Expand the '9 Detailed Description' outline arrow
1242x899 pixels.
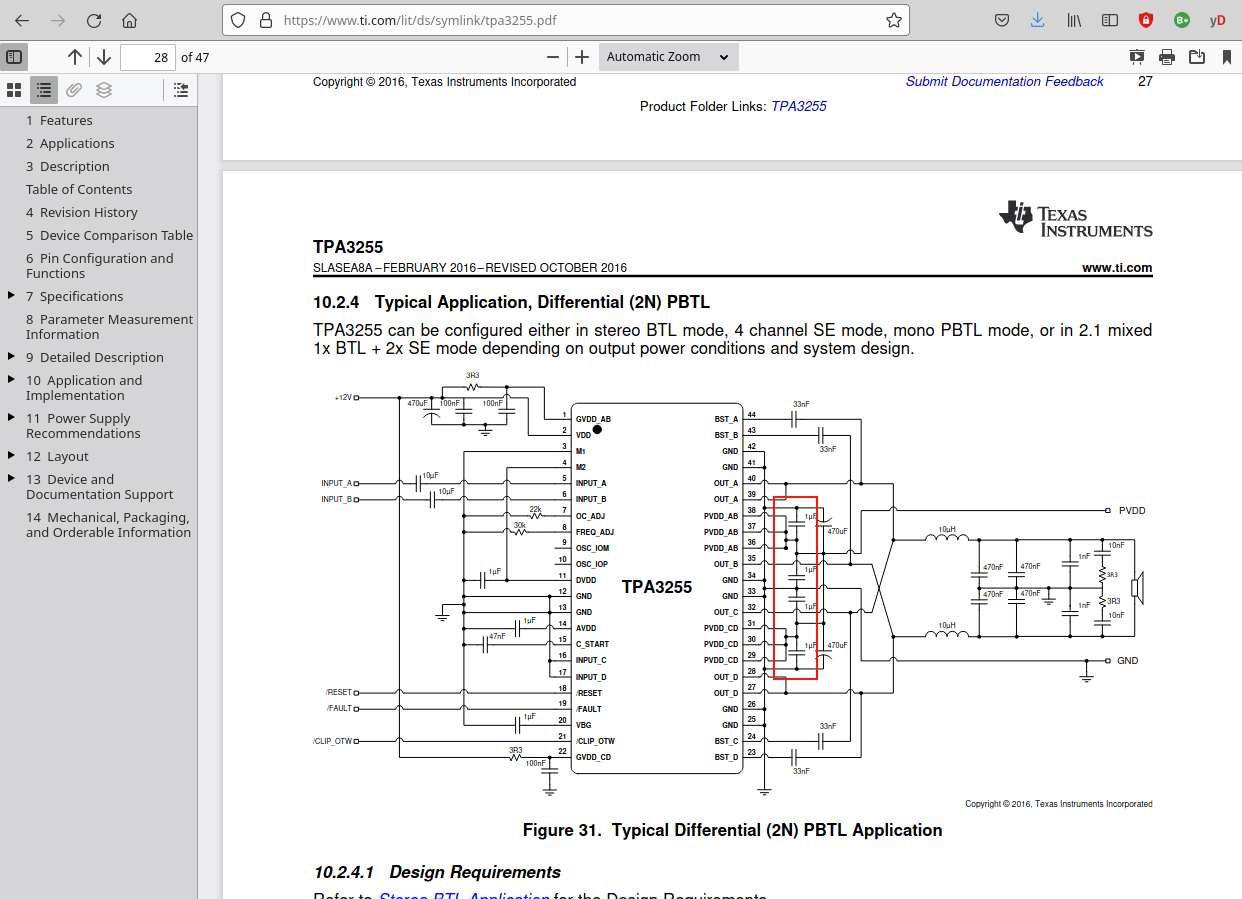[12, 357]
